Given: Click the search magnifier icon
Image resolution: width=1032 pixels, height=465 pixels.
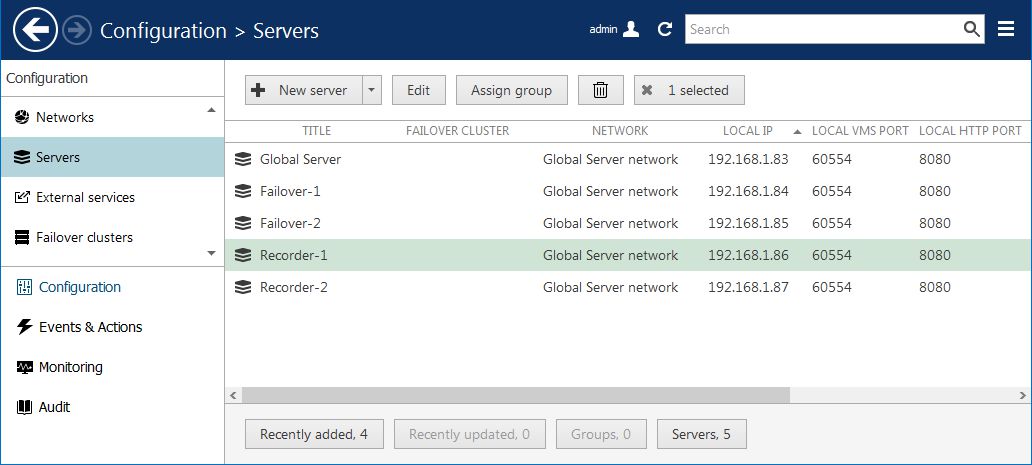Looking at the screenshot, I should [971, 29].
